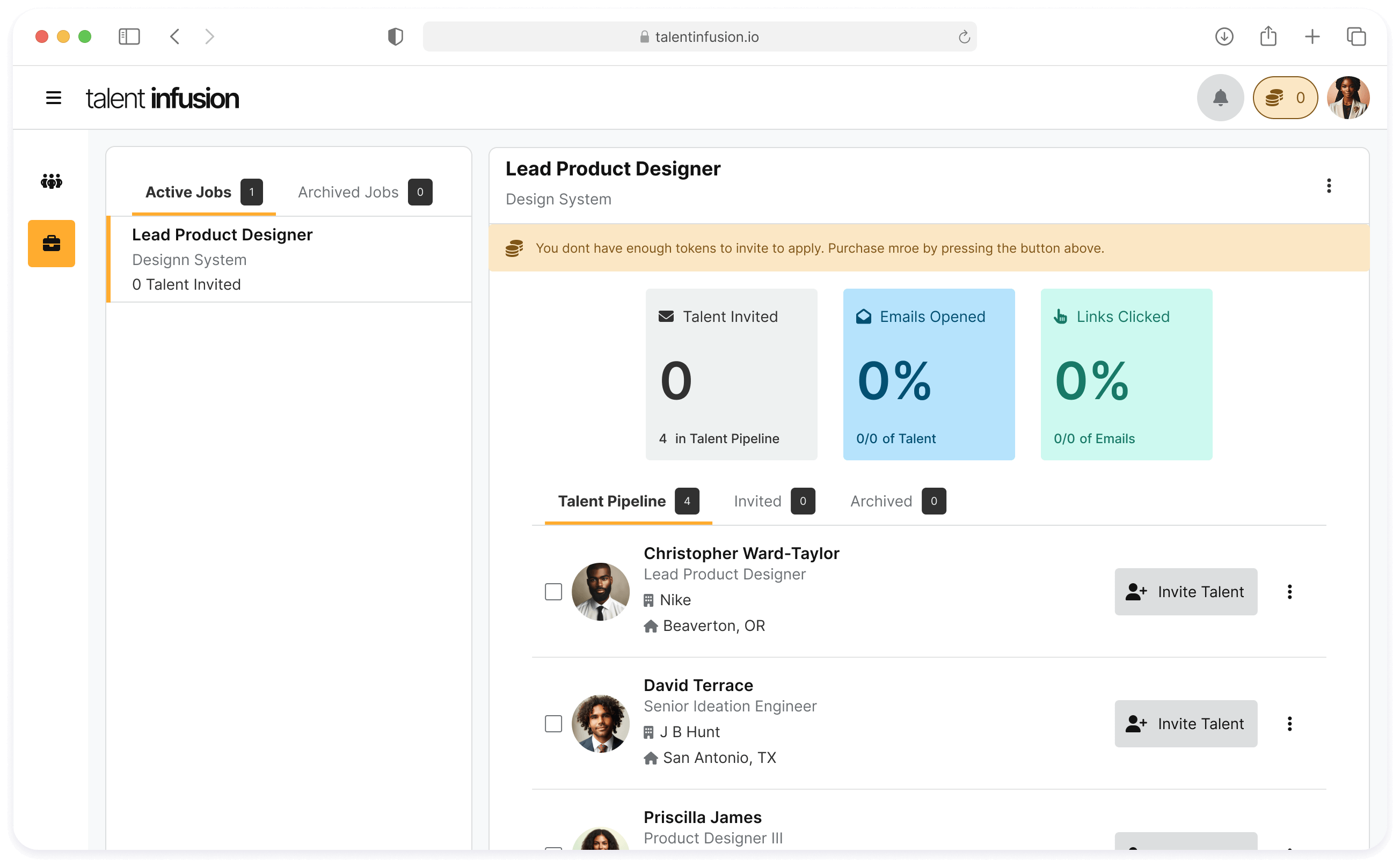
Task: Open the tokens coin balance button
Action: click(x=1285, y=98)
